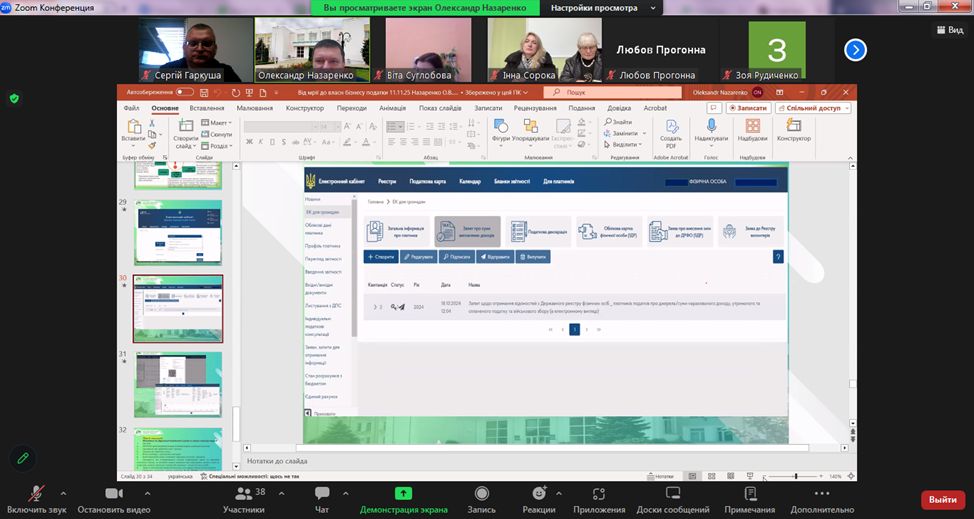Click the Record (Запись) icon

pyautogui.click(x=482, y=494)
